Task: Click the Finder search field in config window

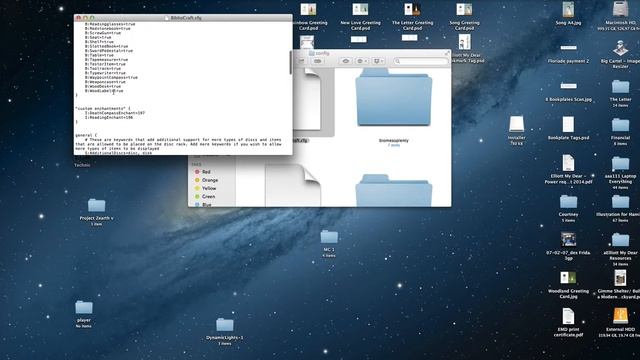Action: point(421,61)
